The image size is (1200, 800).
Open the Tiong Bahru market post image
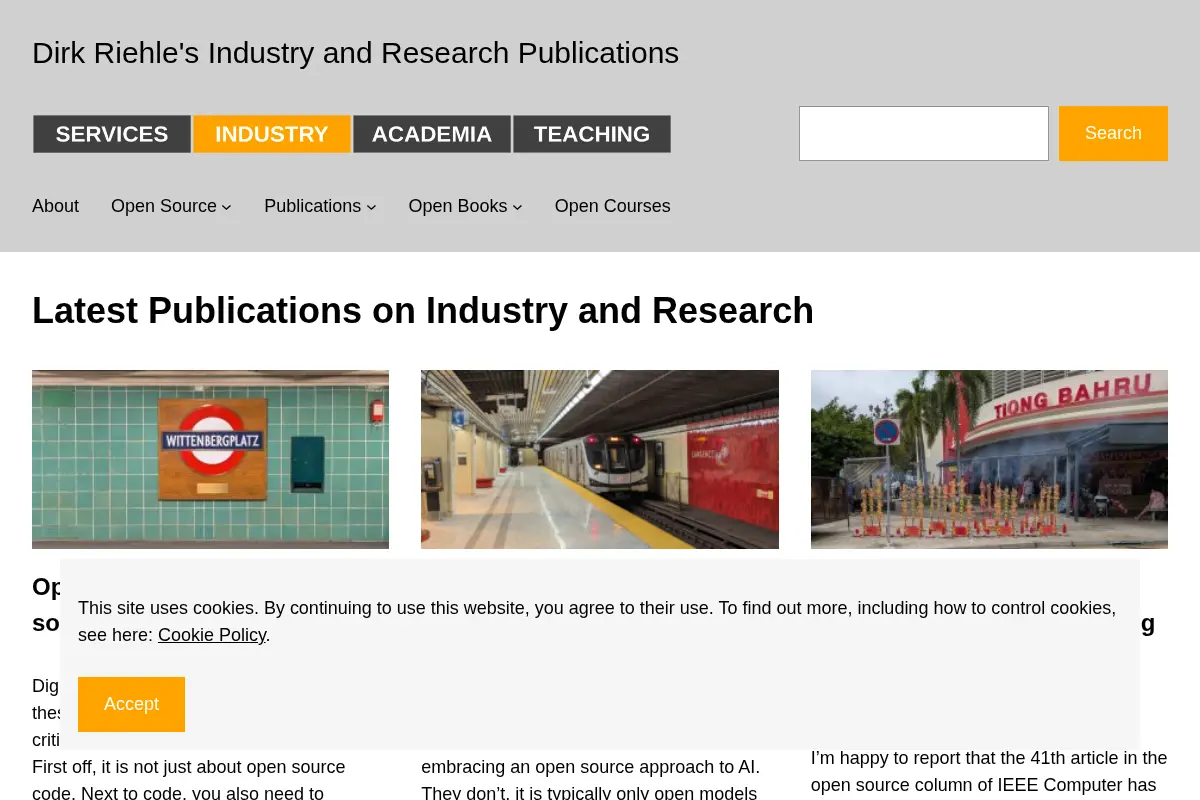pos(989,459)
